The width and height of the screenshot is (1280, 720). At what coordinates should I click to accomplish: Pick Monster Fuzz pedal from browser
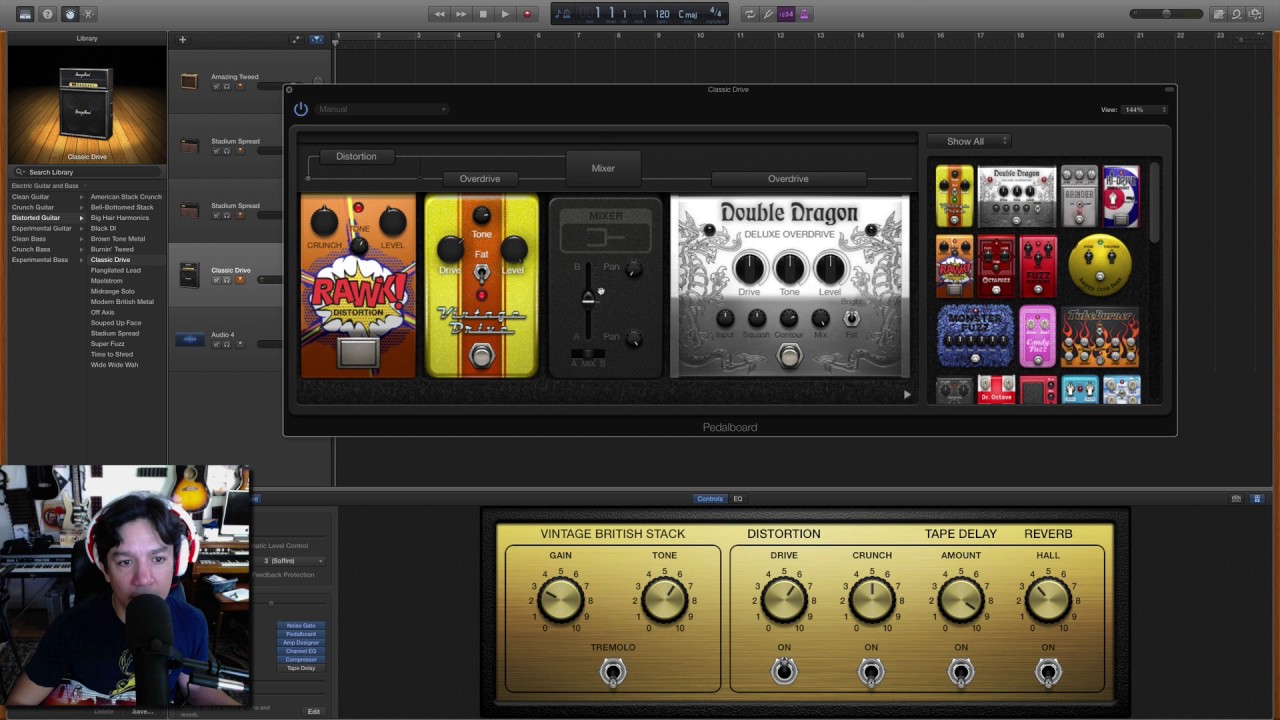click(x=975, y=336)
